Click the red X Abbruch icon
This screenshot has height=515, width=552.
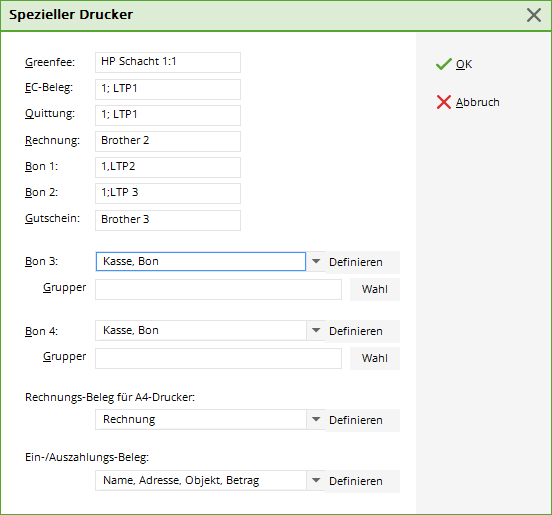coord(444,102)
